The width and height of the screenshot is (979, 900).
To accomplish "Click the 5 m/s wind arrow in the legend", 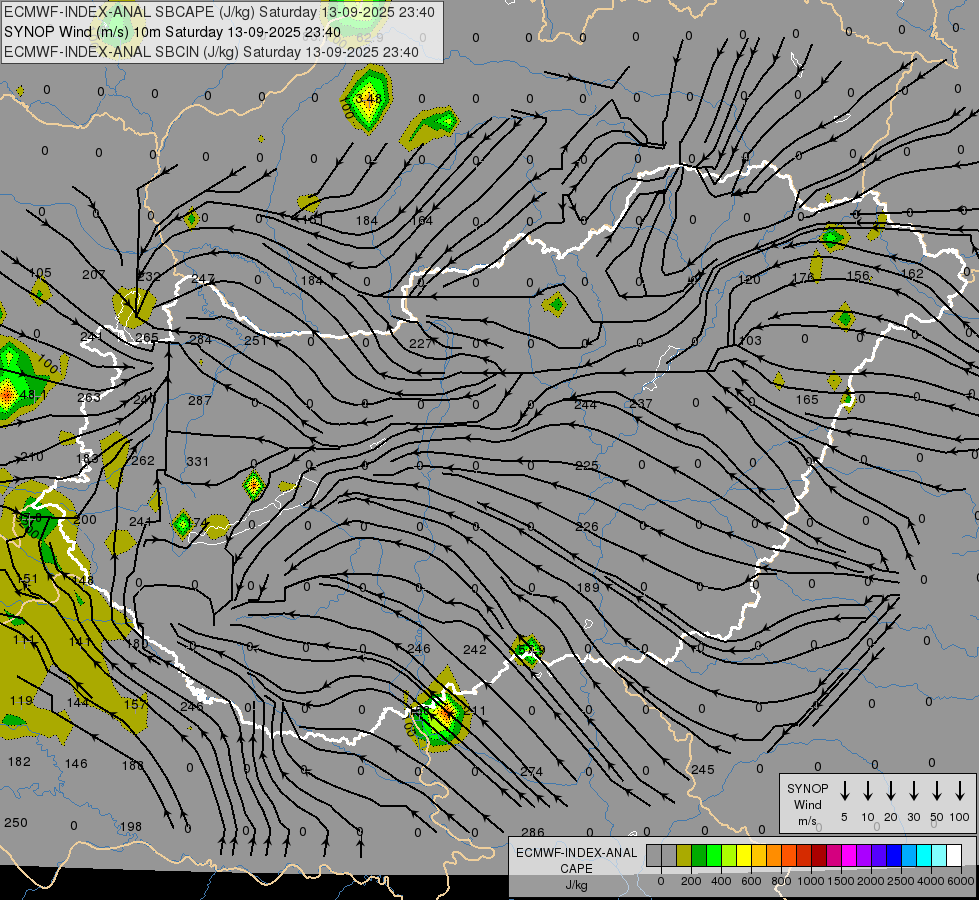I will [x=844, y=791].
